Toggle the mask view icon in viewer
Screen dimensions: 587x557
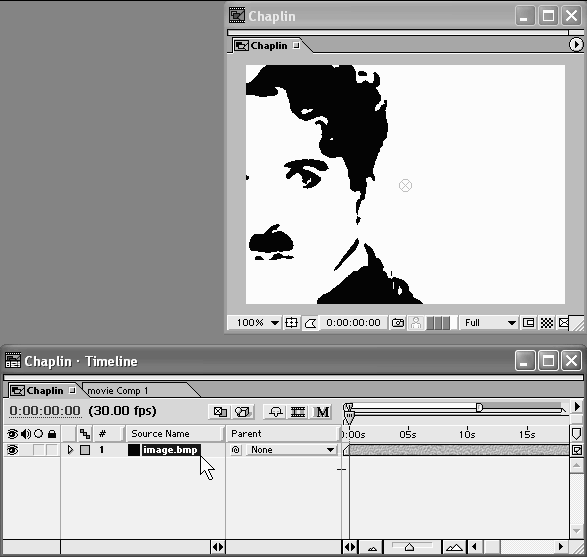click(x=311, y=323)
